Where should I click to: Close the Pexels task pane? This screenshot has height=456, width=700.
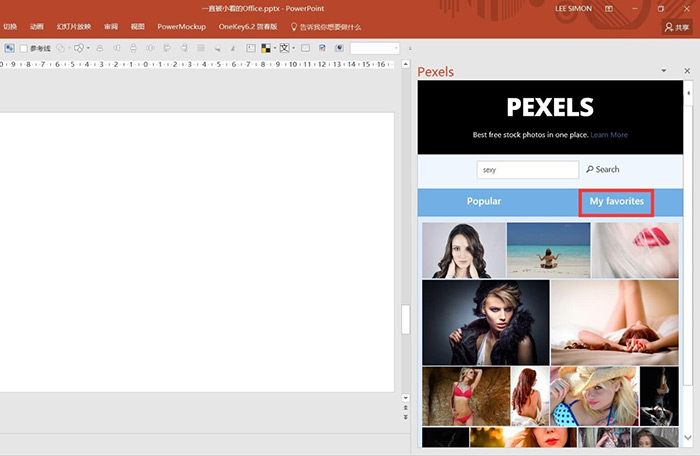(x=687, y=71)
